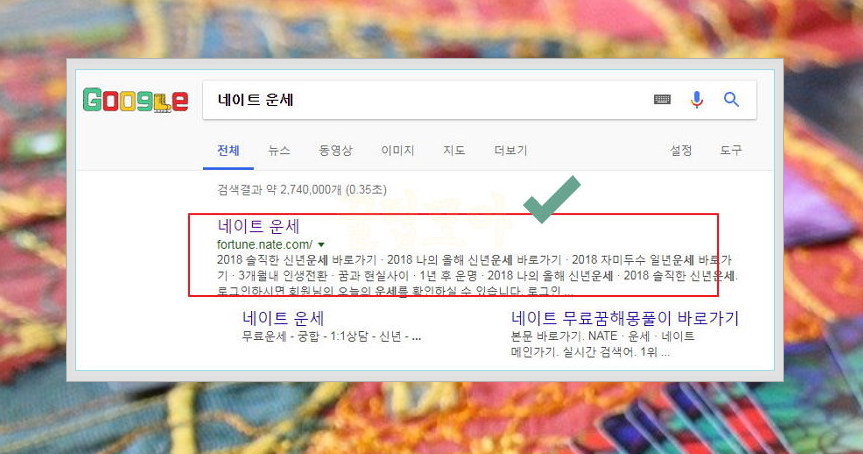Click the blue magnifier search button
The width and height of the screenshot is (863, 454).
coord(731,100)
